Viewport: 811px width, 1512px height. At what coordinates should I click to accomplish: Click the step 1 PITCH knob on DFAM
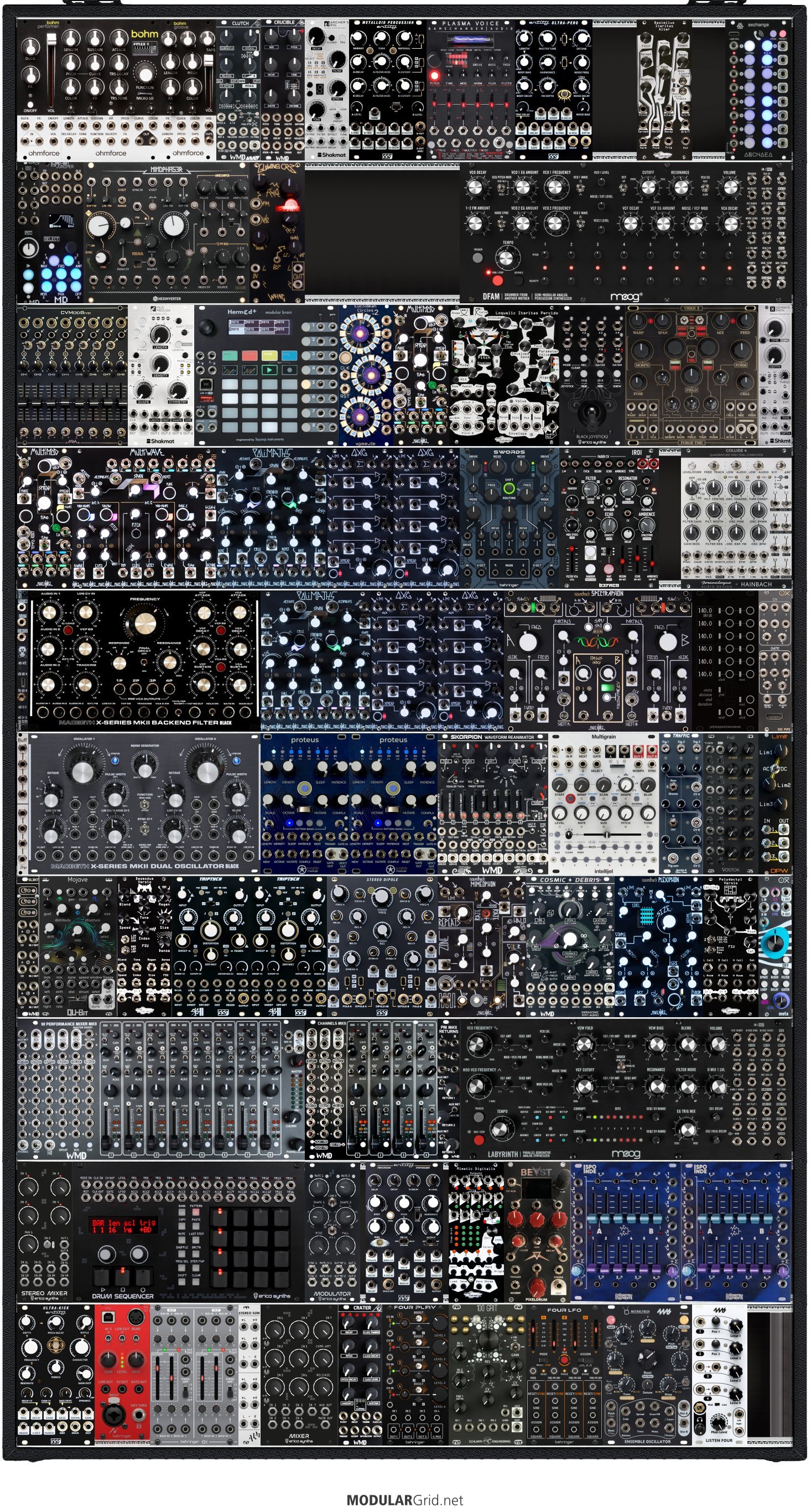click(545, 255)
